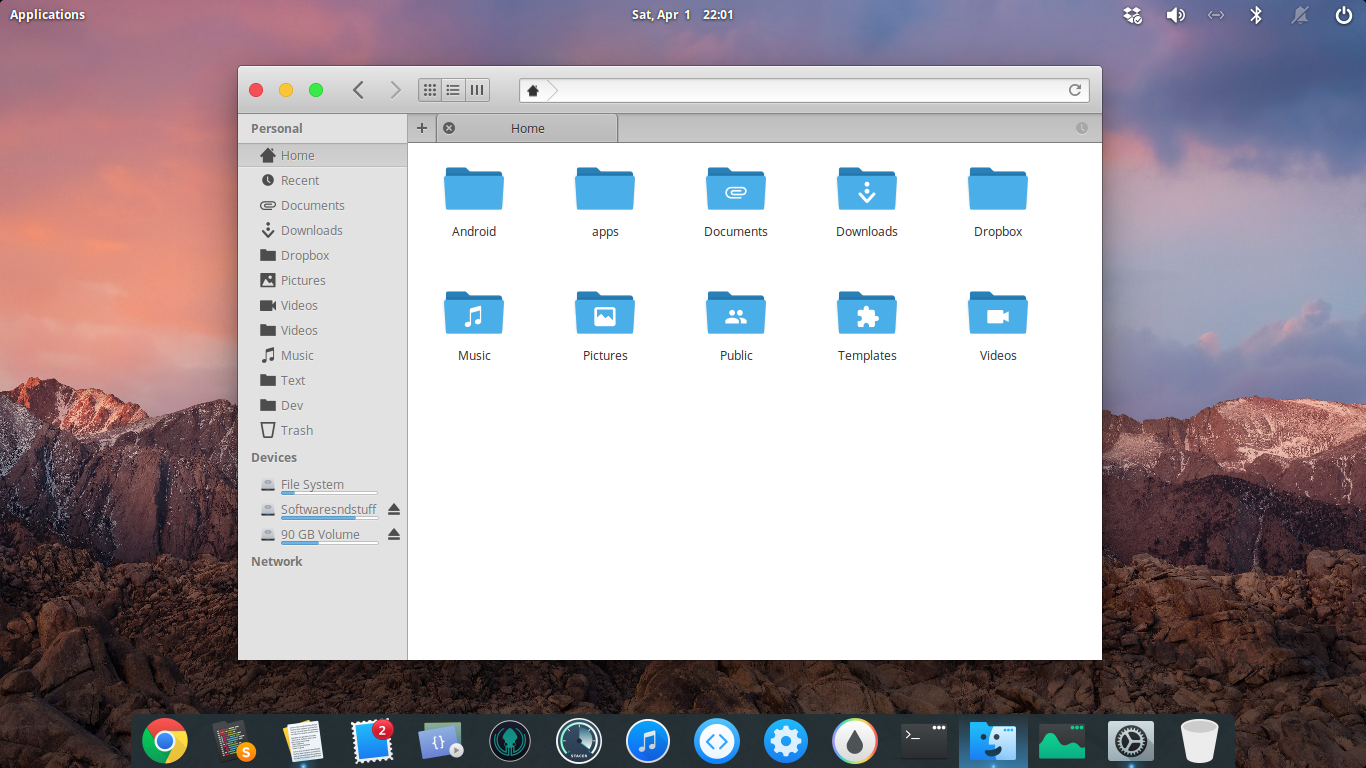This screenshot has height=768, width=1366.
Task: Switch to list view
Action: (453, 90)
